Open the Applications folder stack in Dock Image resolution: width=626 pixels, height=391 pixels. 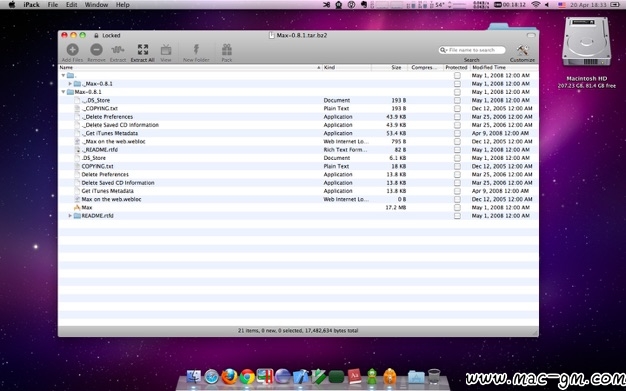point(416,377)
